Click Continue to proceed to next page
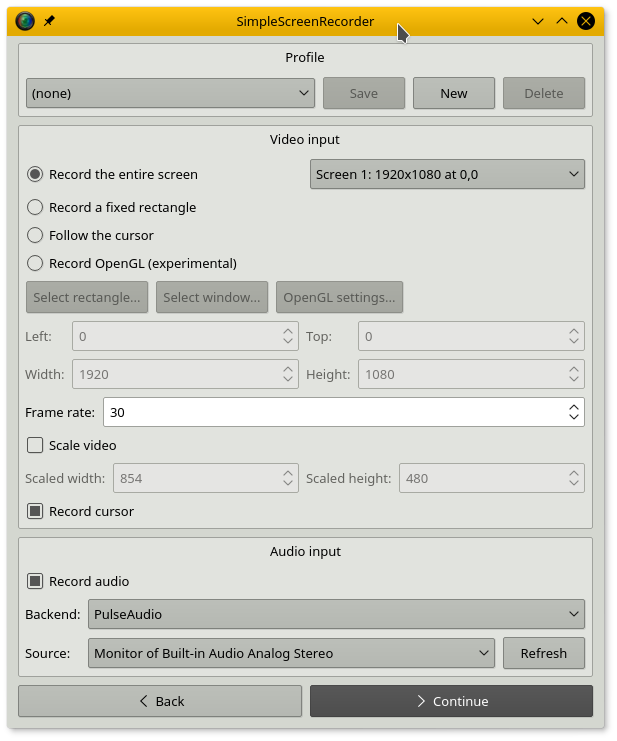The height and width of the screenshot is (741, 617). (x=451, y=701)
